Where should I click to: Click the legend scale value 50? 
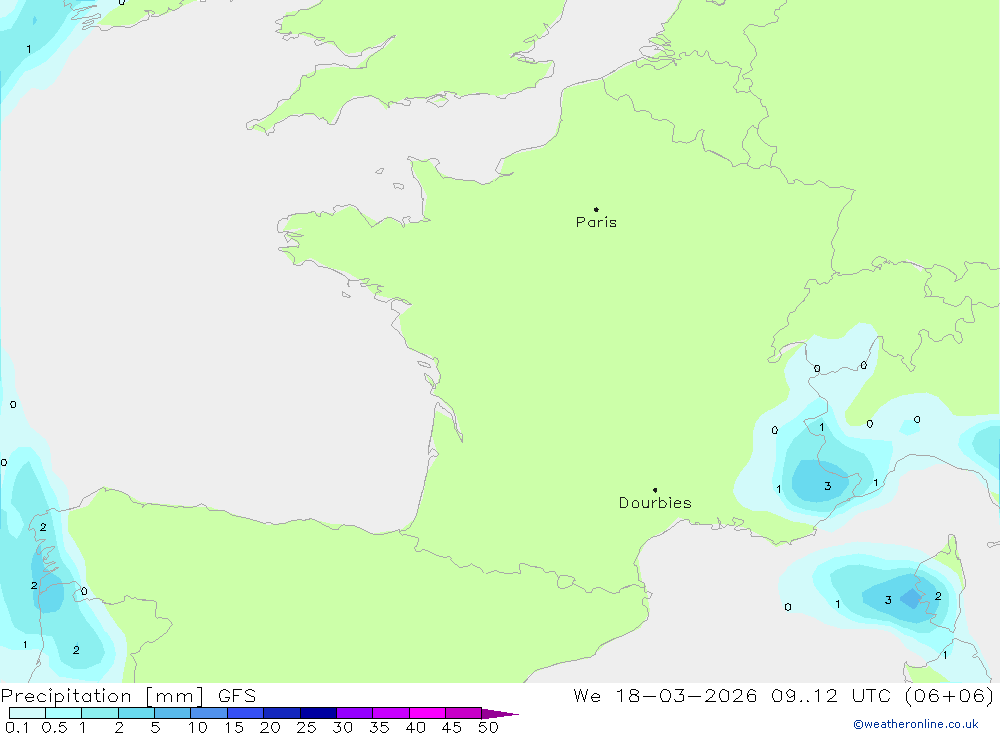tap(488, 727)
